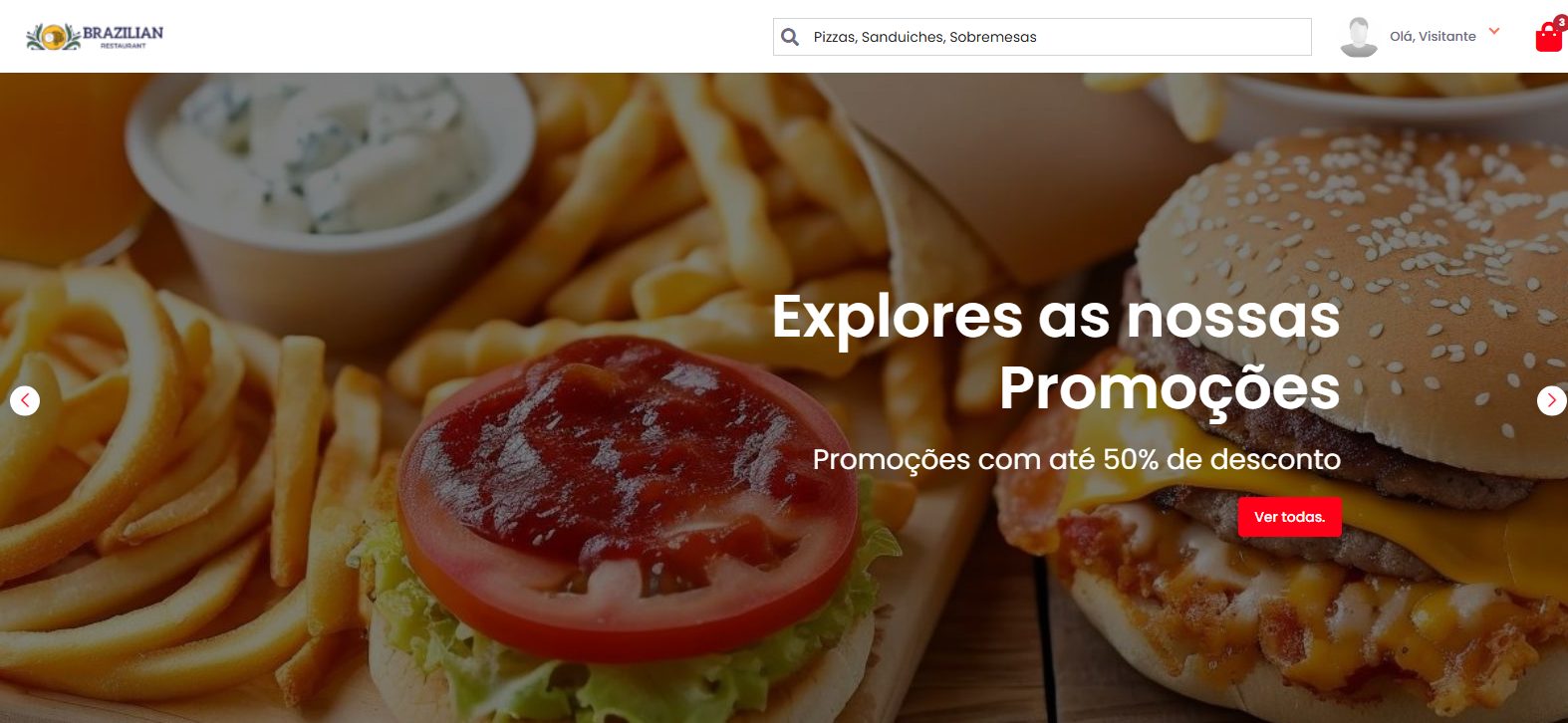Screen dimensions: 1568x723
Task: Click the Brazilian Restaurant logo emblem
Action: (x=53, y=37)
